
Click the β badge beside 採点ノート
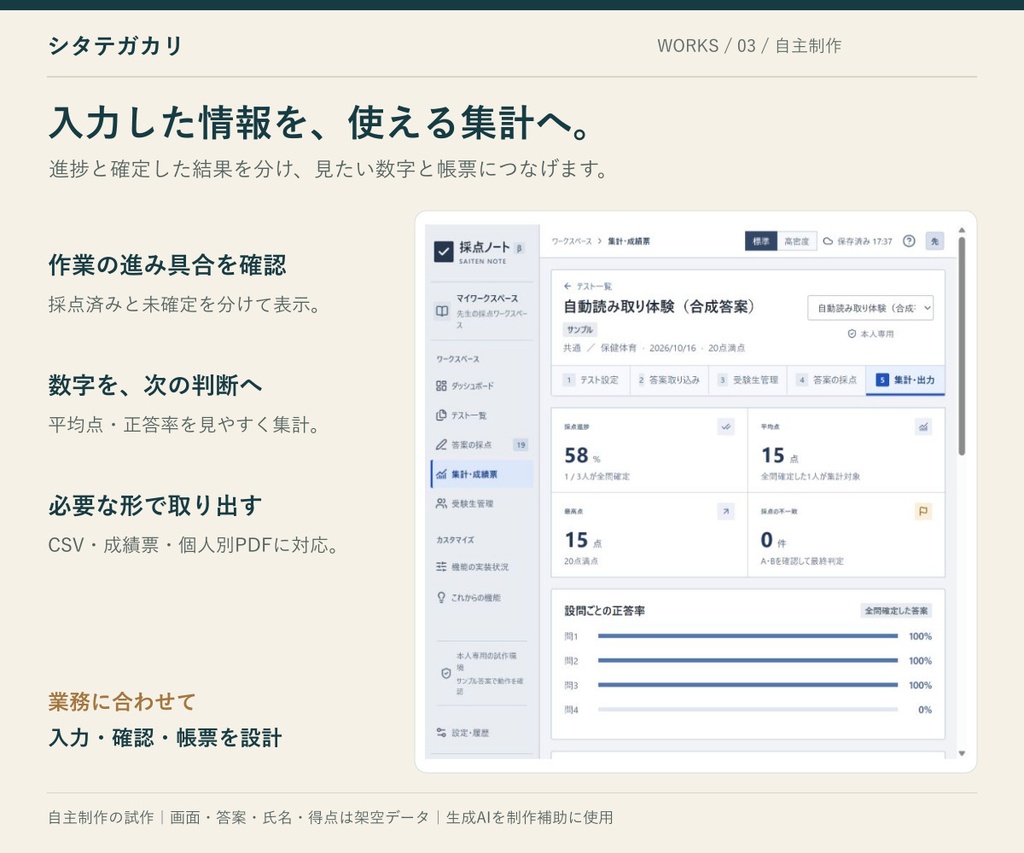click(519, 248)
